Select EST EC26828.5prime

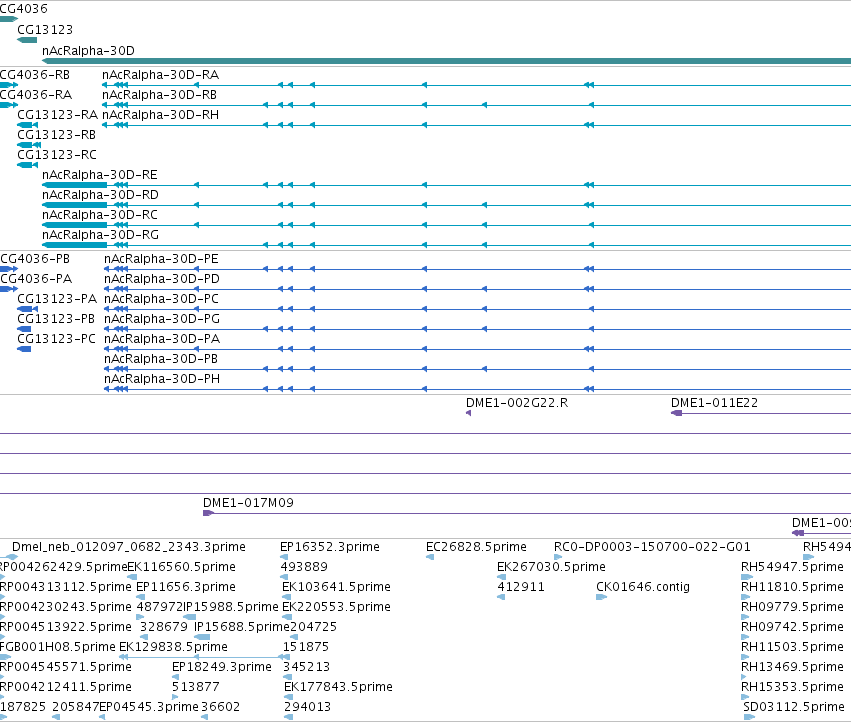click(476, 547)
